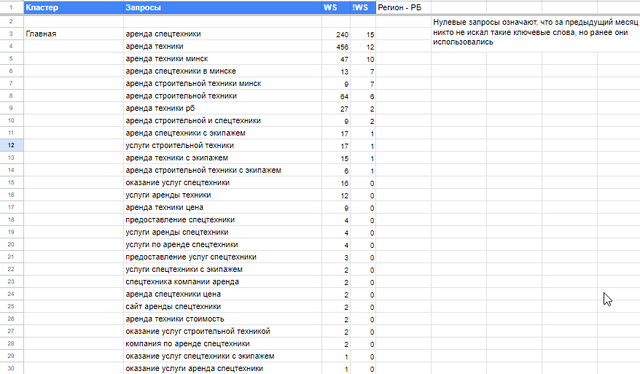This screenshot has height=374, width=640.
Task: Select the 'Запросы' header cell
Action: pyautogui.click(x=222, y=7)
